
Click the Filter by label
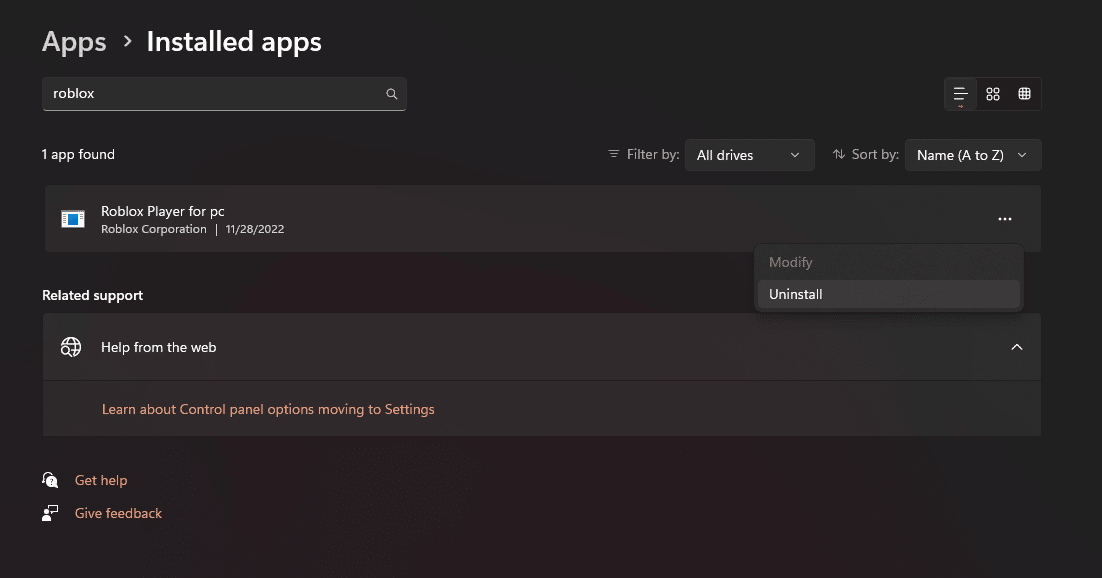click(x=653, y=155)
